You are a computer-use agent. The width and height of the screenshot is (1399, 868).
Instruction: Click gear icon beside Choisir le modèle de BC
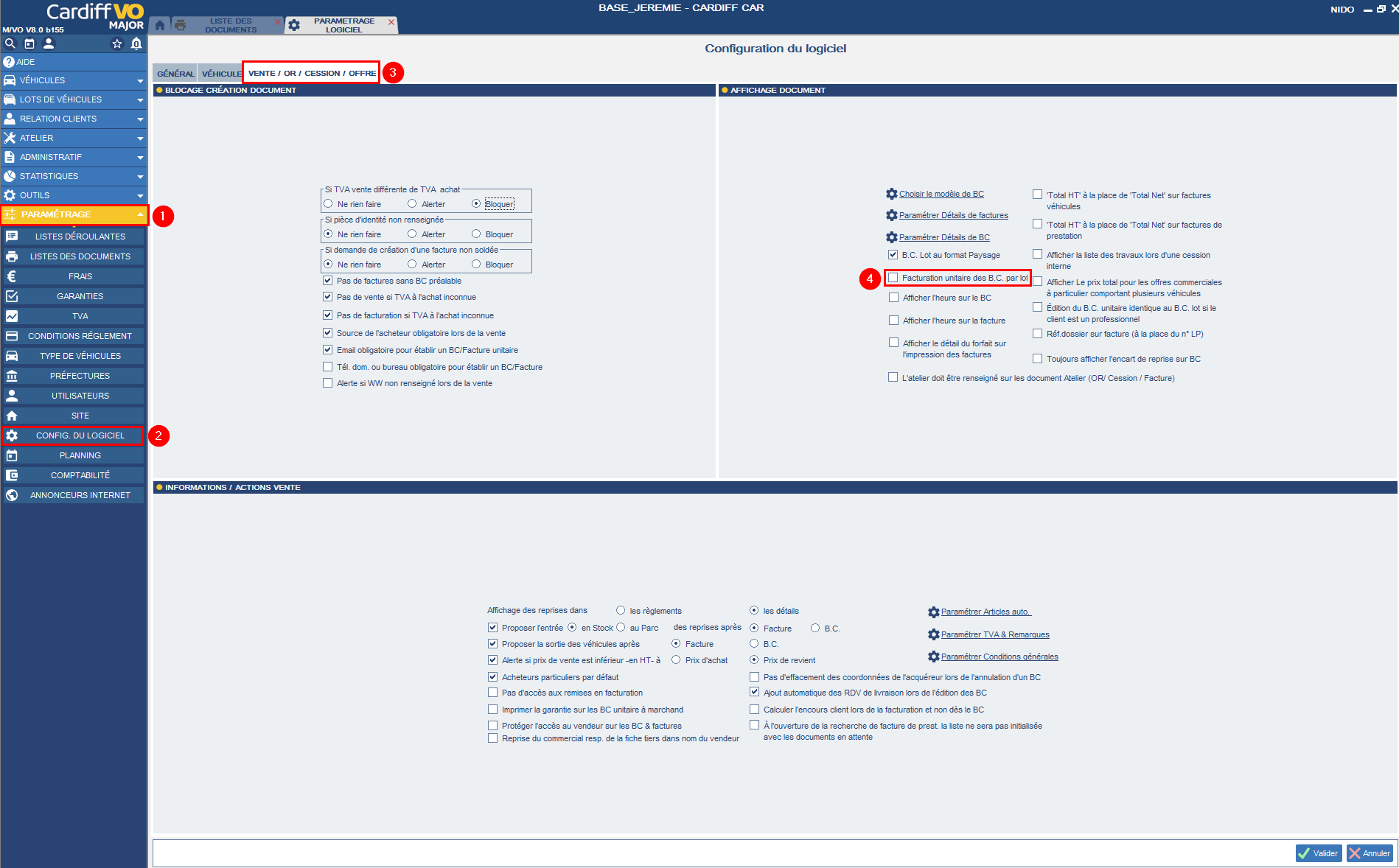(892, 194)
